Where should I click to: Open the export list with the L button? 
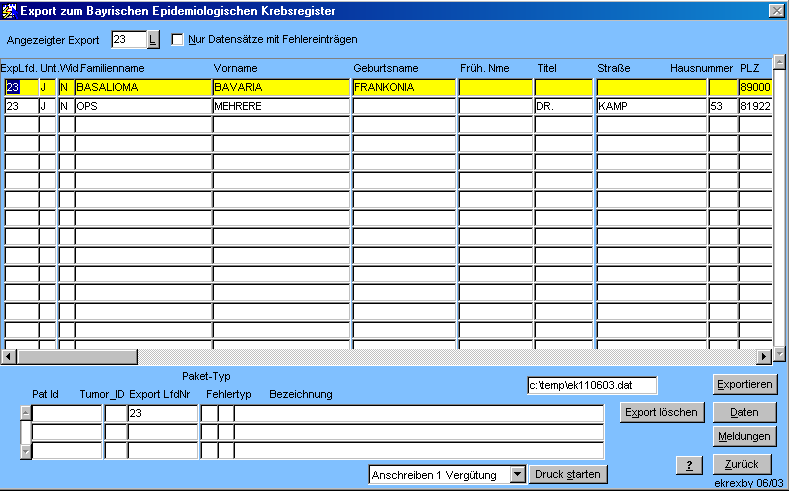click(153, 40)
